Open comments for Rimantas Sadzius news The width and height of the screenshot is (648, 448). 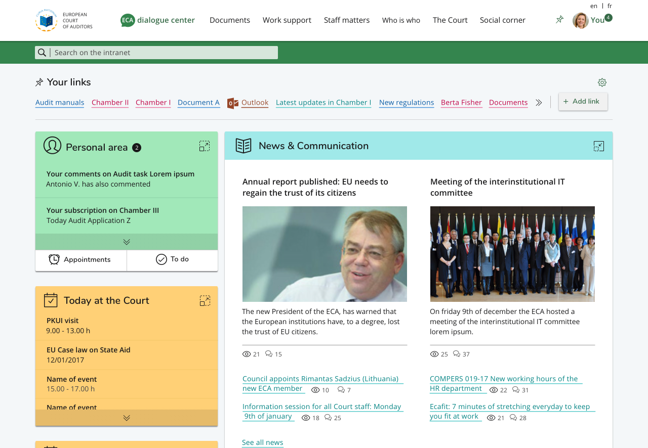(x=341, y=390)
